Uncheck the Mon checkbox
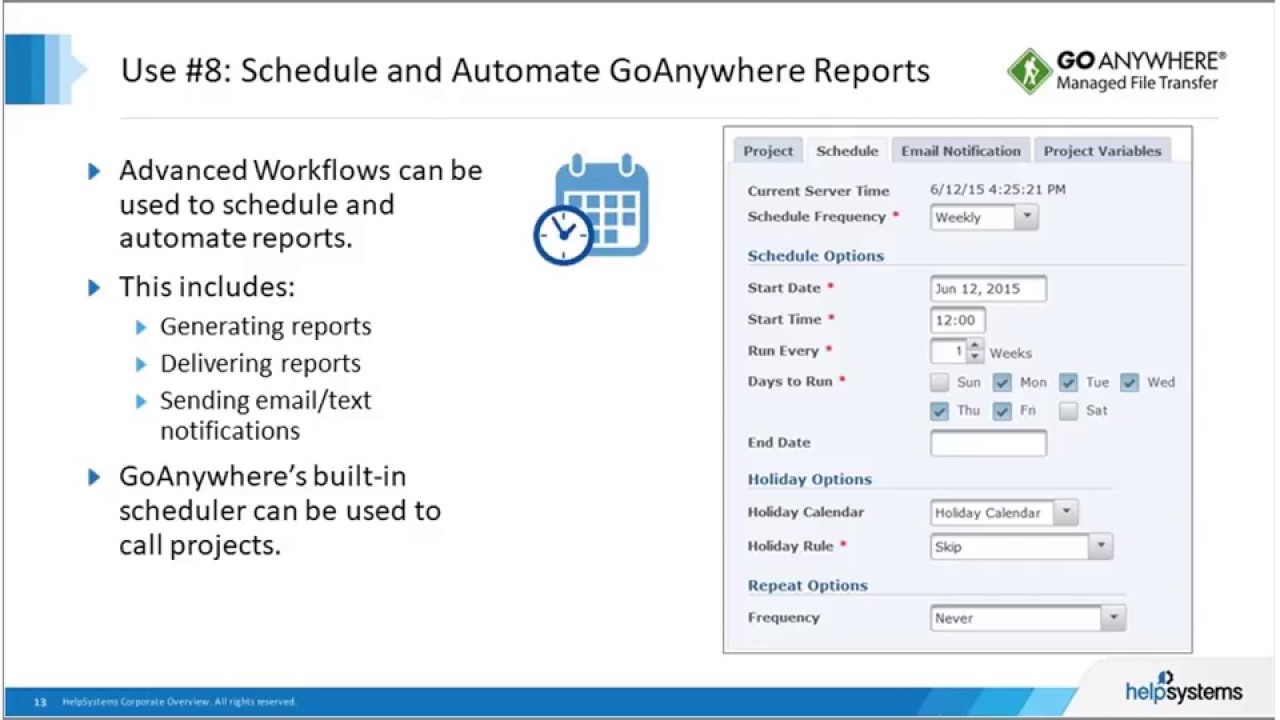The width and height of the screenshot is (1280, 720). click(x=1002, y=382)
